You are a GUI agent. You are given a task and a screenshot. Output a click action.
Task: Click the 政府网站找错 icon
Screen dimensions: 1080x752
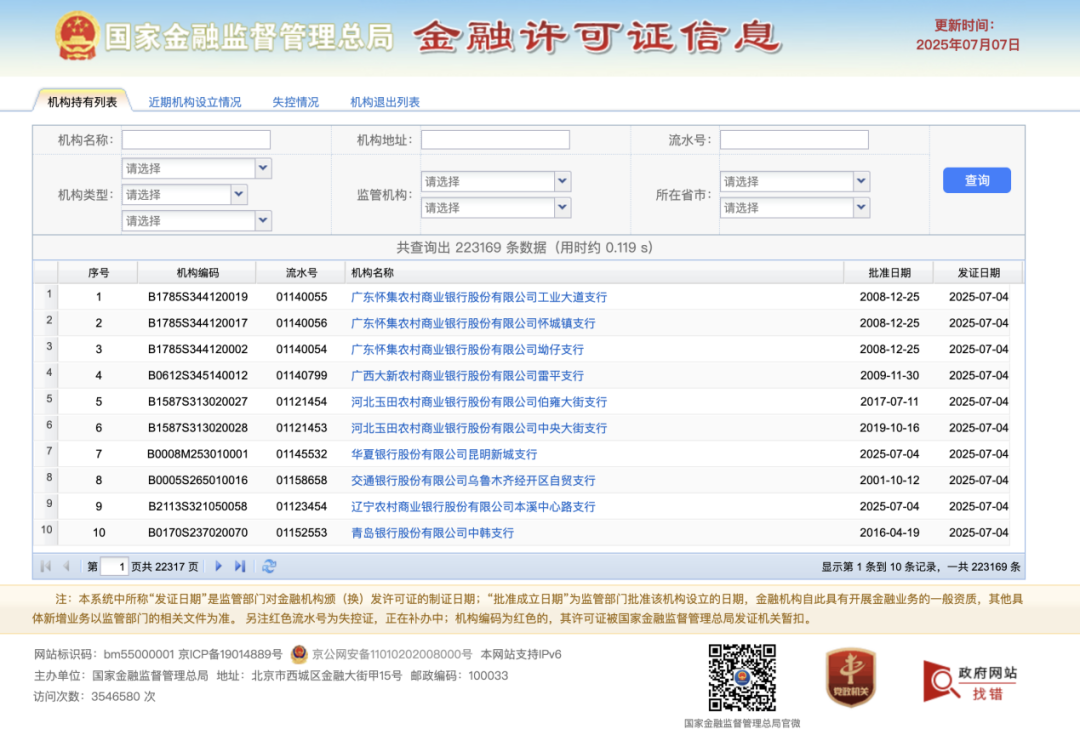point(970,681)
